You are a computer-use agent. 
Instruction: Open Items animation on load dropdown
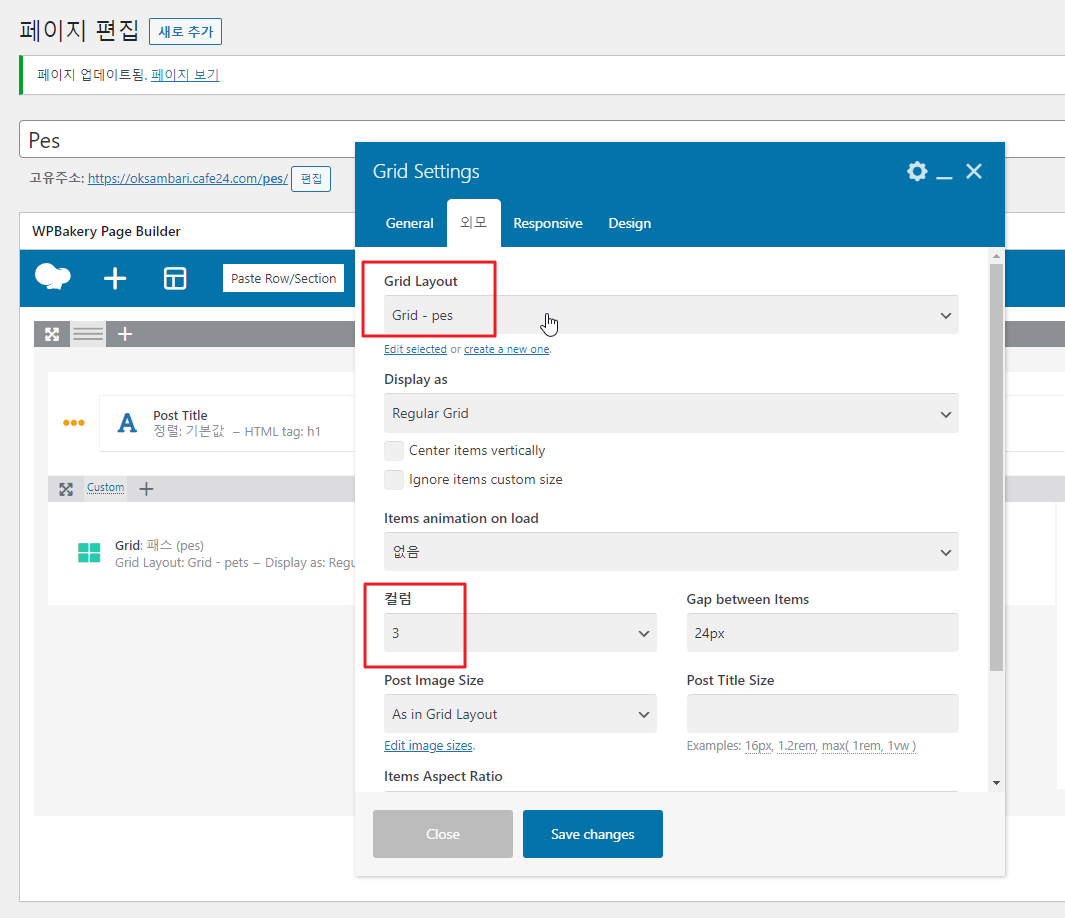click(671, 552)
